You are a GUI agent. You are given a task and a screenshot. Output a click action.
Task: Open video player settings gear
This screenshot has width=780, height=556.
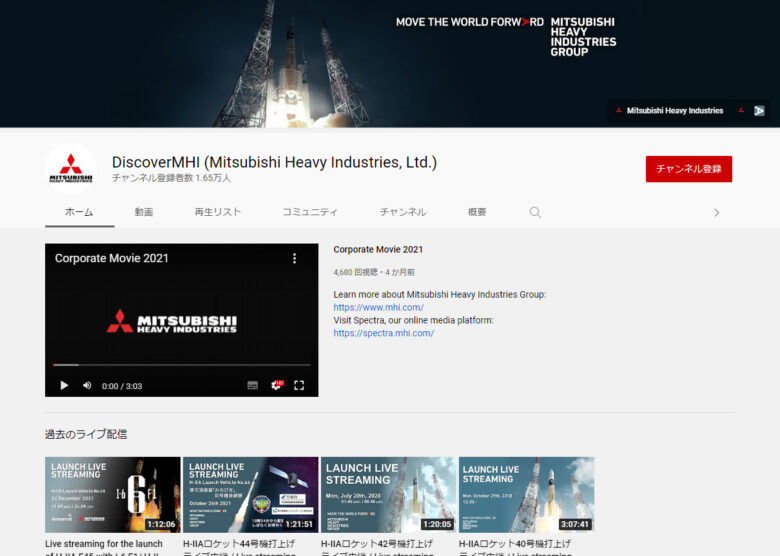(277, 385)
